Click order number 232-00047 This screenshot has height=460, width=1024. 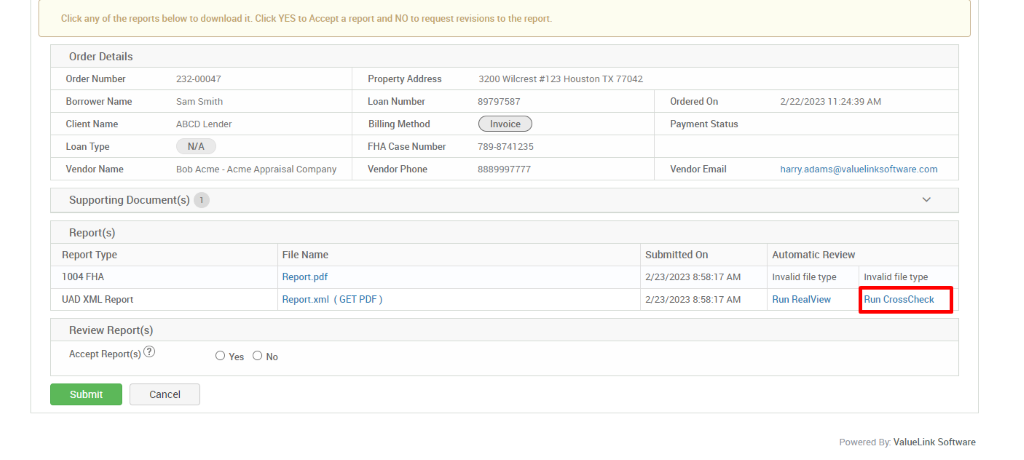(x=199, y=78)
